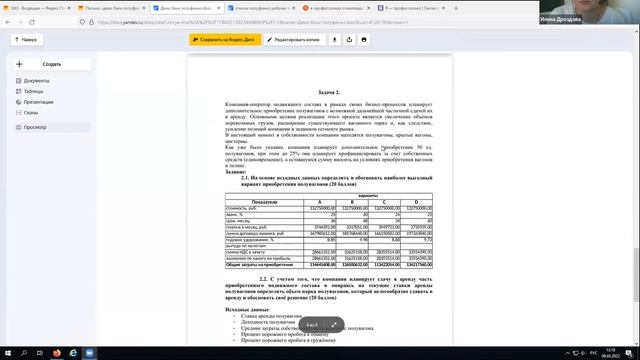Click the 'Наверх' button
Screen dimensions: 640x360
point(27,40)
